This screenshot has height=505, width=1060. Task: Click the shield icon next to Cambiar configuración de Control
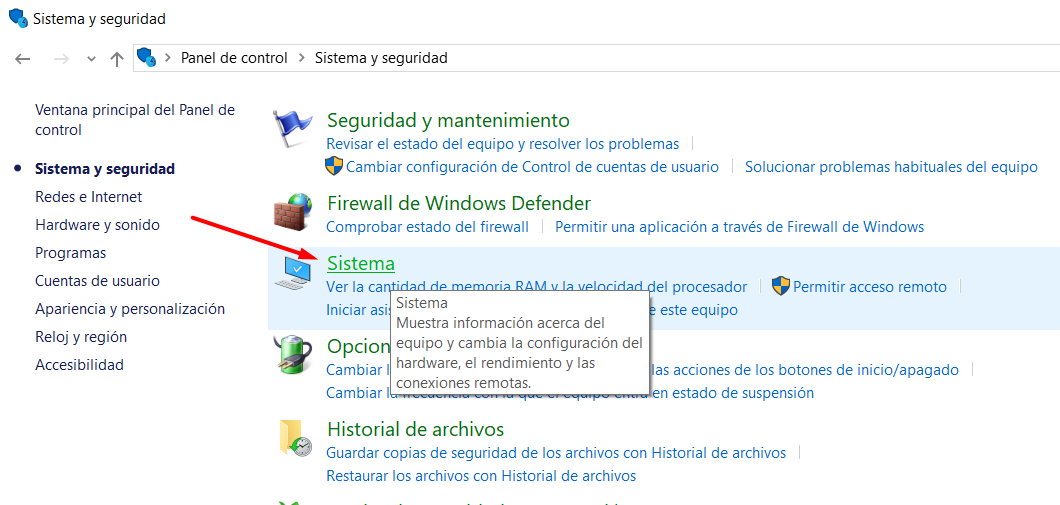pos(335,166)
